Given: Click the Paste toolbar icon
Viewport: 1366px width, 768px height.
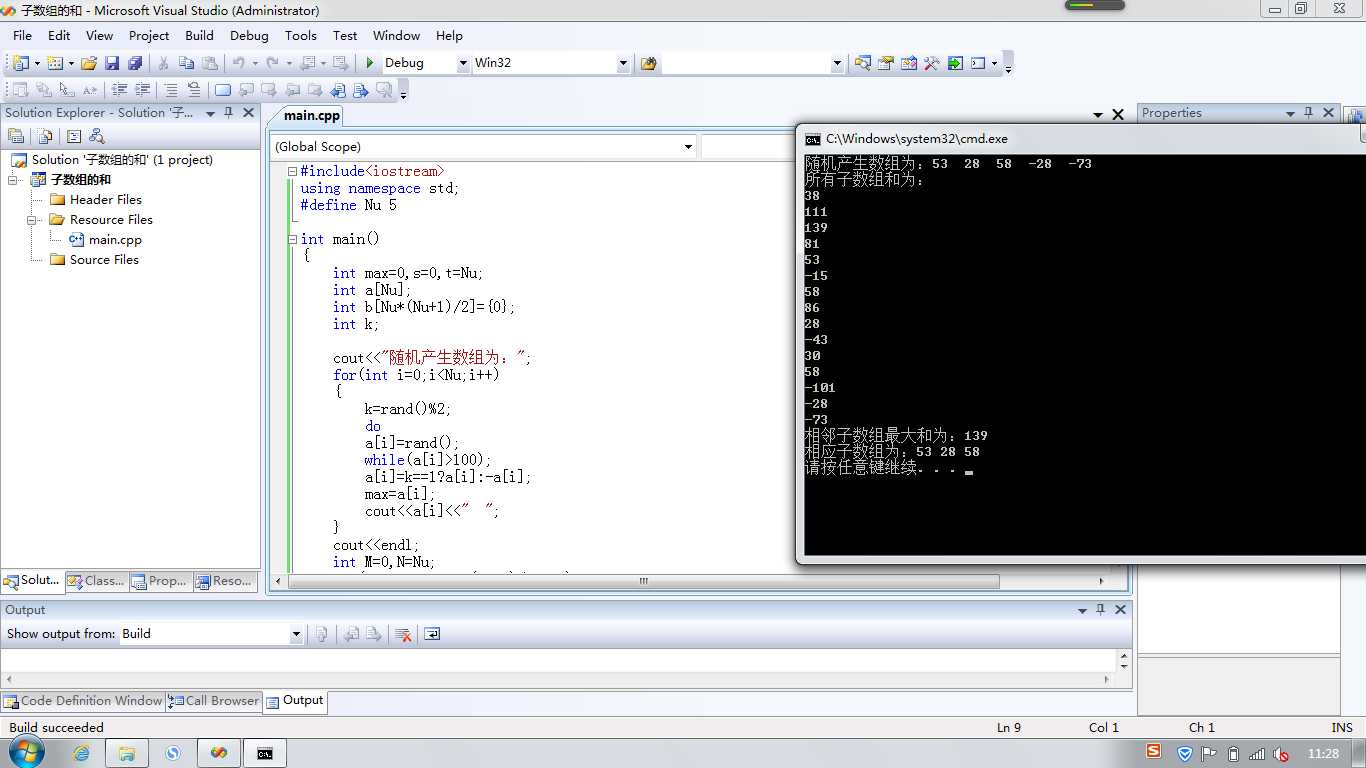Looking at the screenshot, I should [209, 63].
